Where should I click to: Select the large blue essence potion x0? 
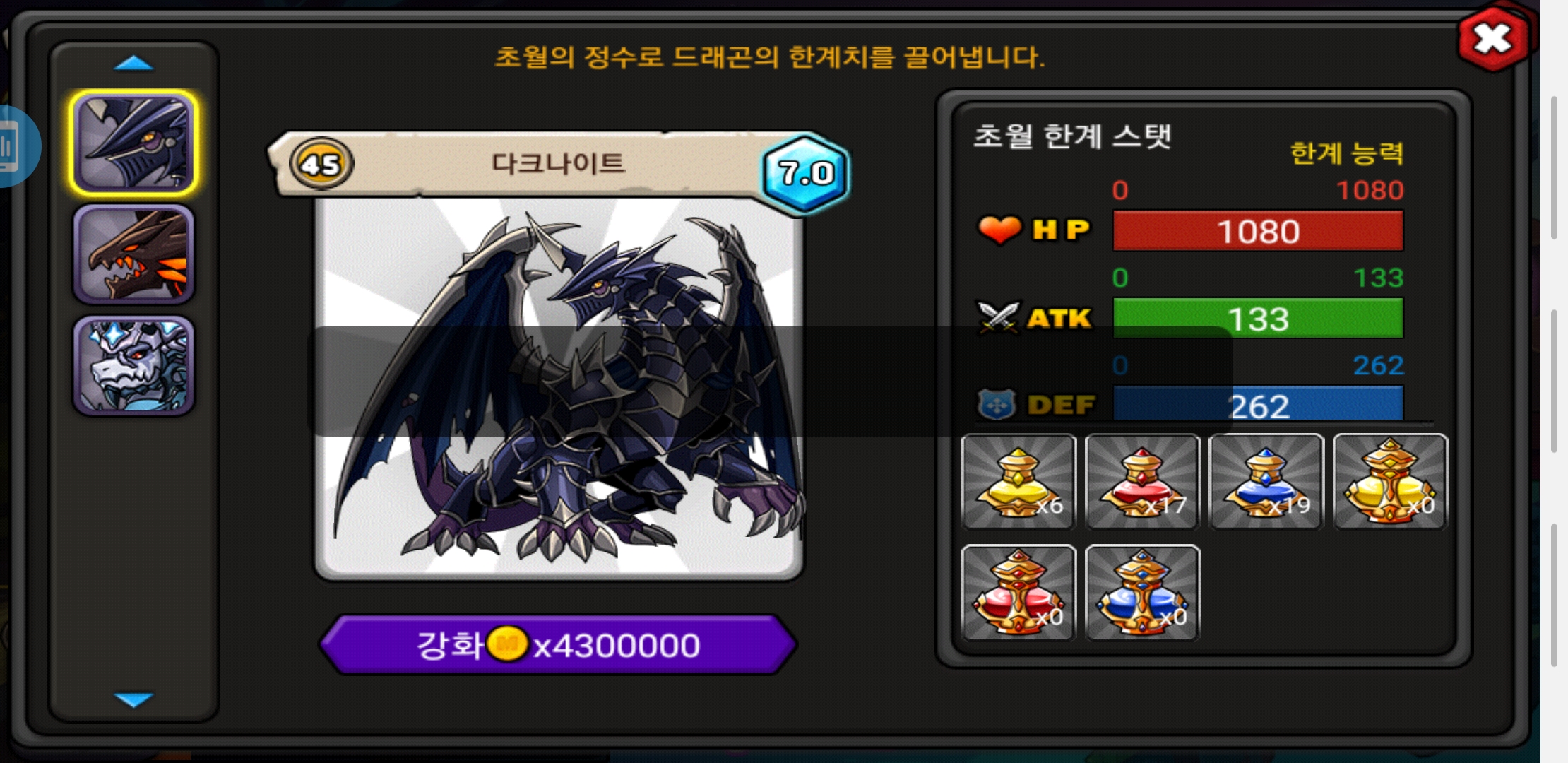click(1142, 593)
